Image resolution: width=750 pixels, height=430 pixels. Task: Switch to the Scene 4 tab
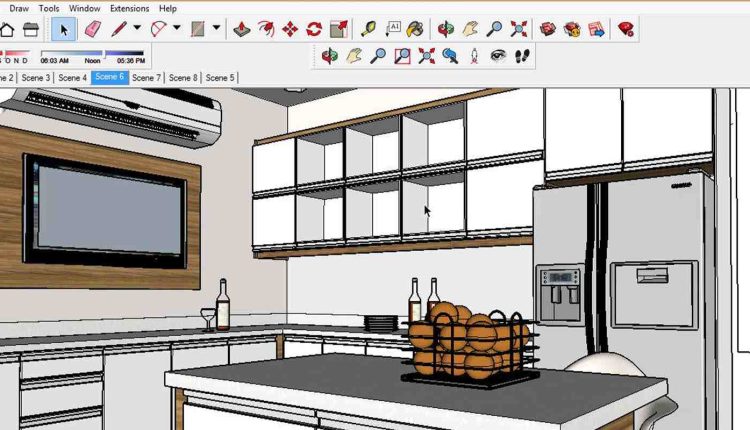[72, 77]
